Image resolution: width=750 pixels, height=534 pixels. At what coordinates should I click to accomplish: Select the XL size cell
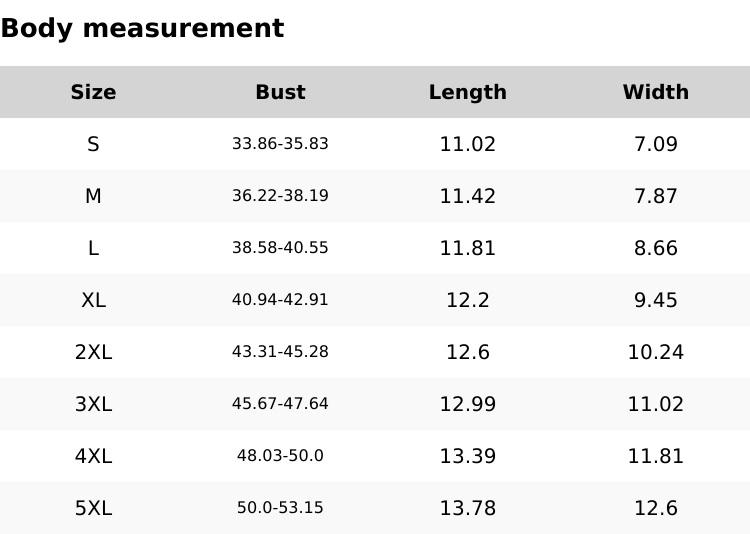coord(93,300)
